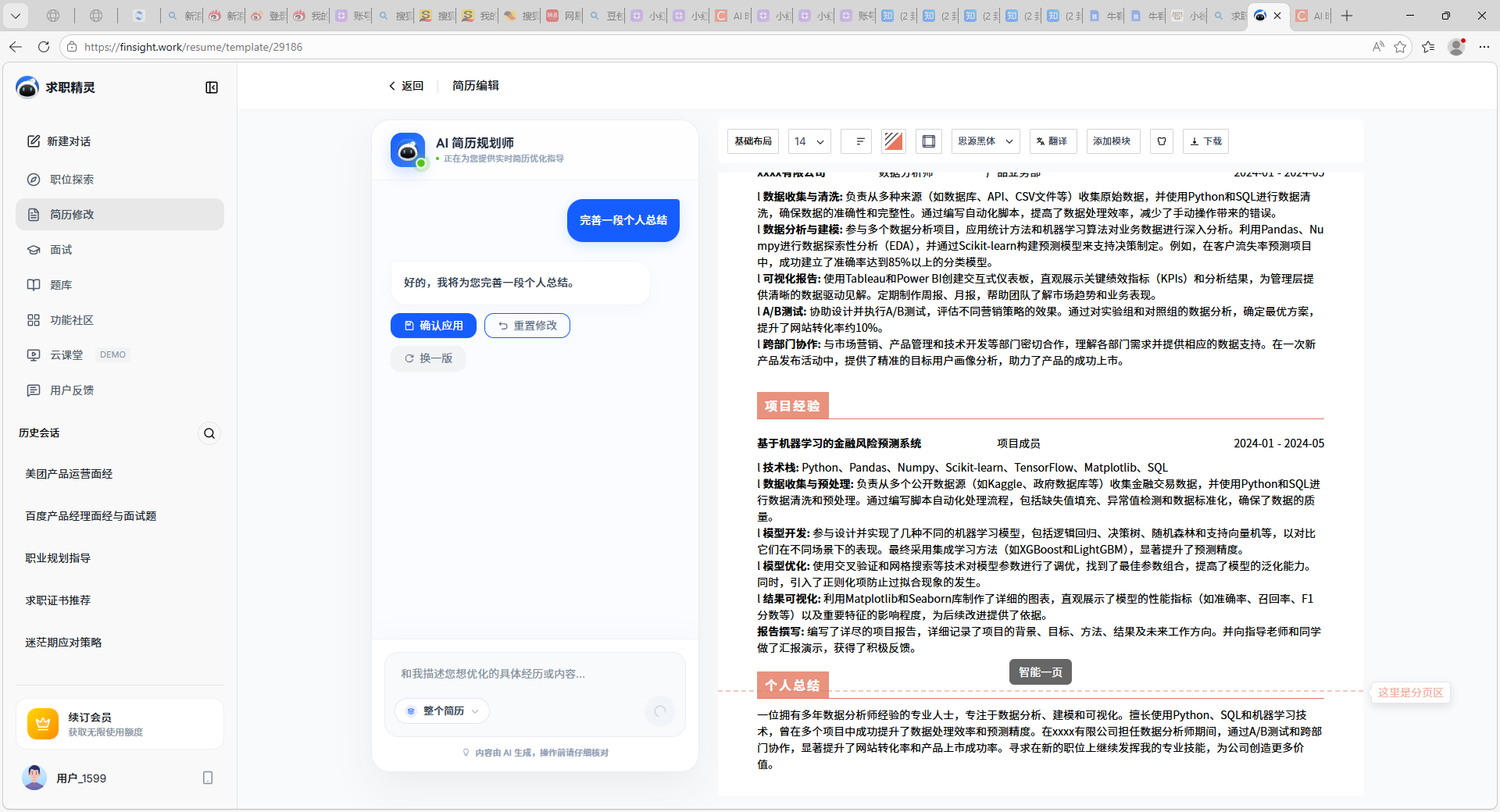Click the AI 简历规划师 robot avatar
The height and width of the screenshot is (812, 1500).
[408, 150]
